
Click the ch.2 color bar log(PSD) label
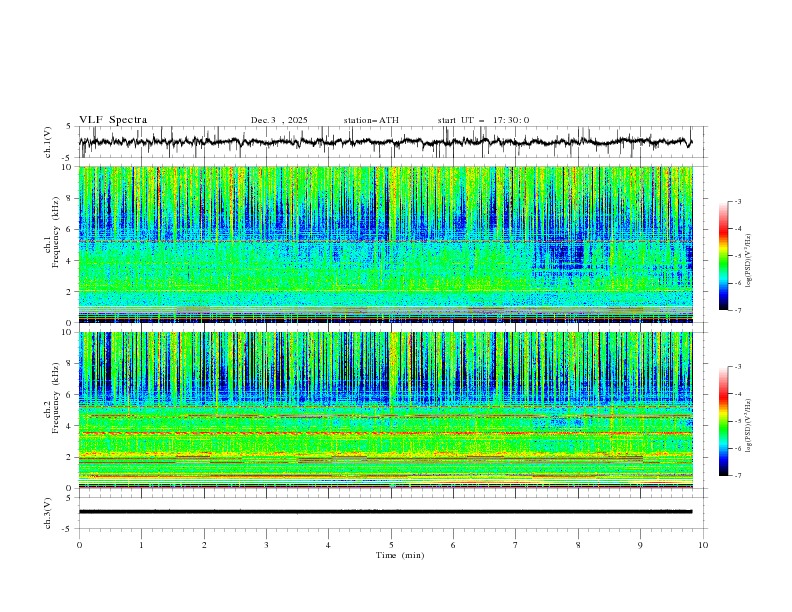[749, 426]
